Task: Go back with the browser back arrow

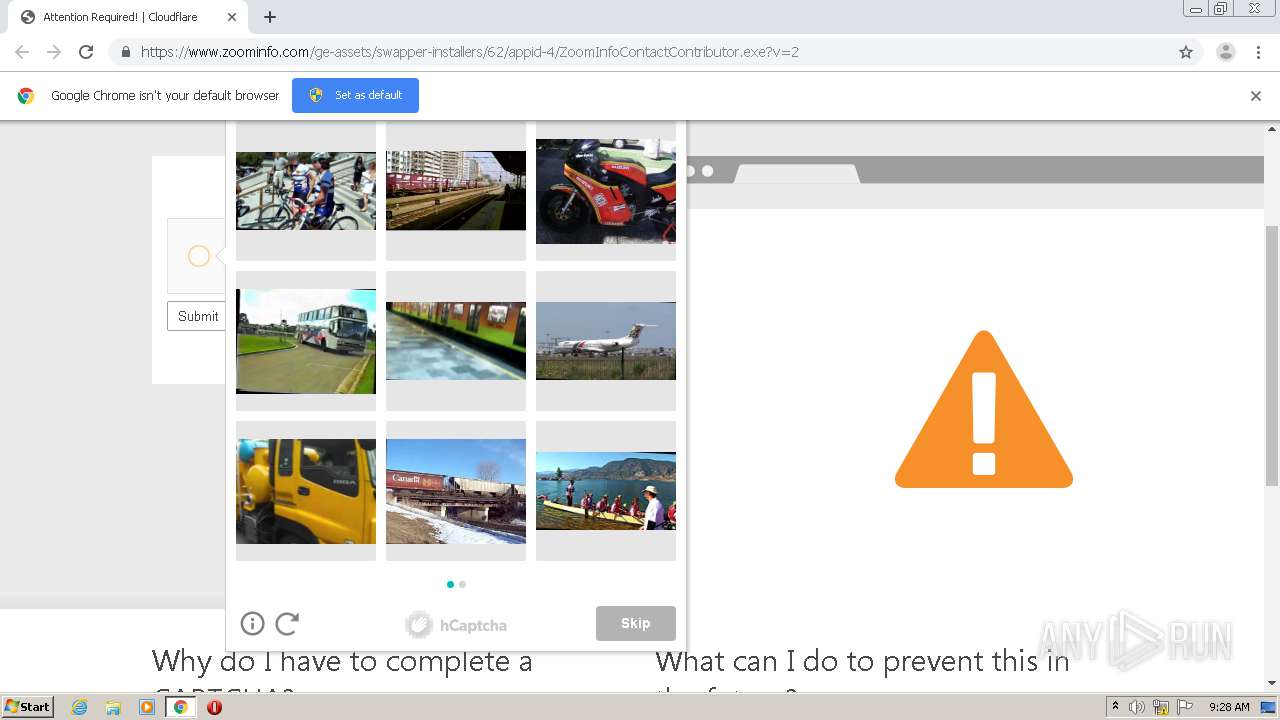Action: pyautogui.click(x=22, y=52)
